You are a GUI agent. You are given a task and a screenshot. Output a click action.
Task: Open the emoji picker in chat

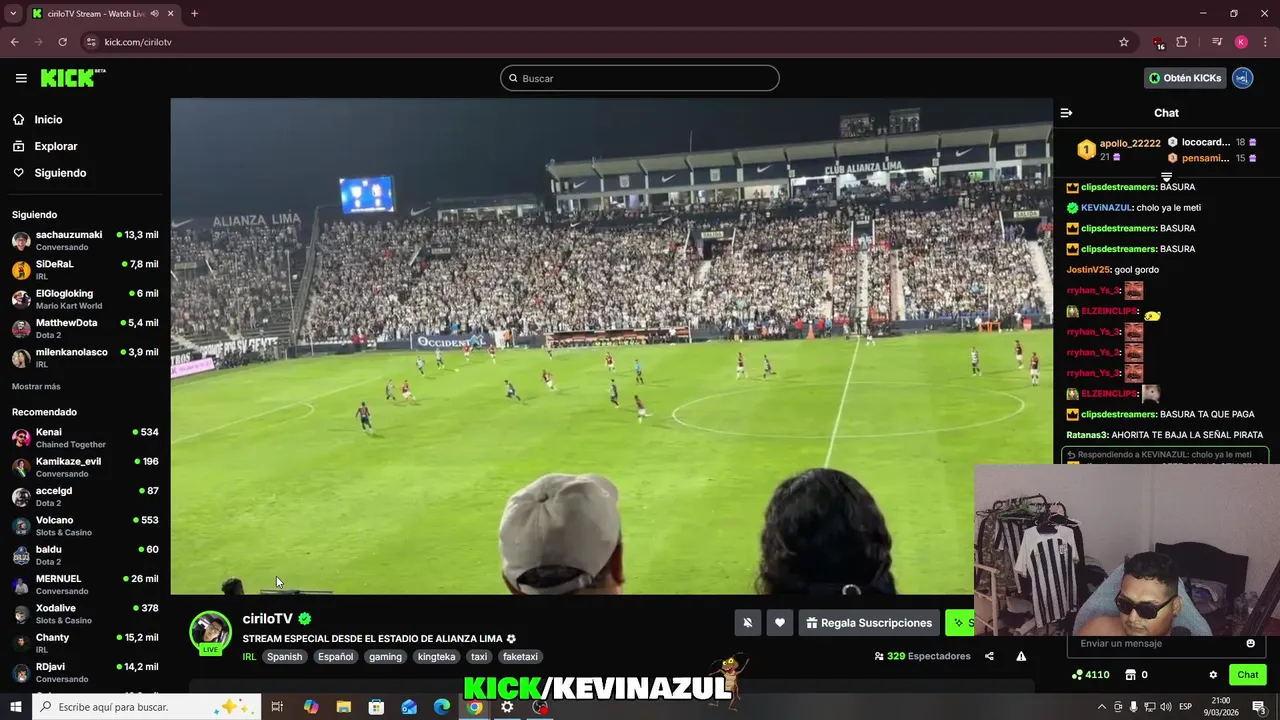(x=1250, y=643)
